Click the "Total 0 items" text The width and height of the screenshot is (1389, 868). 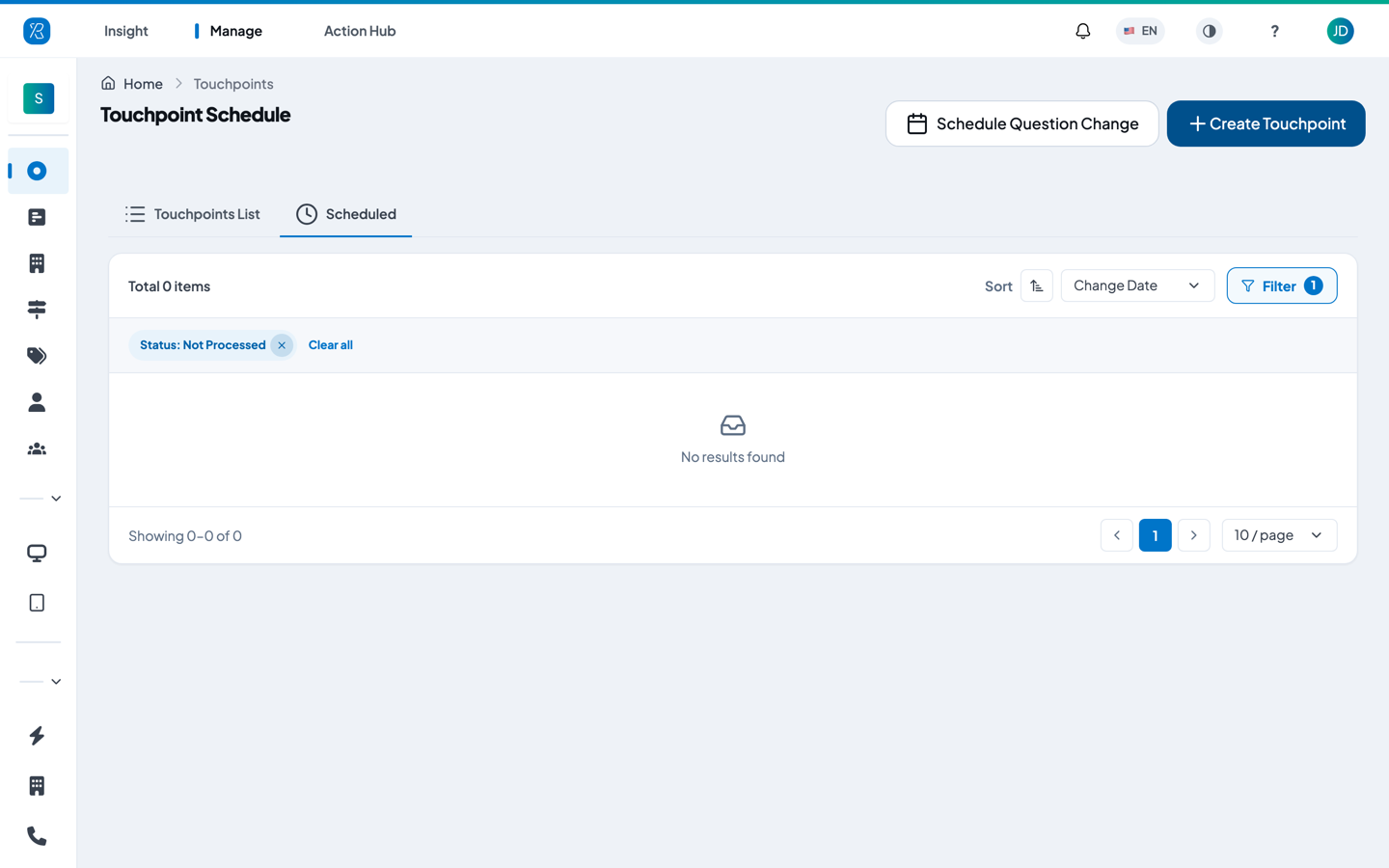[x=169, y=286]
